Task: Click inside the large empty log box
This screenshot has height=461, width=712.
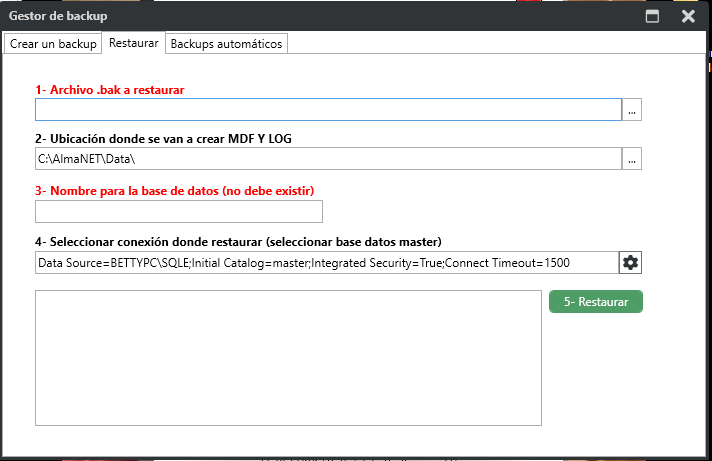Action: click(288, 358)
